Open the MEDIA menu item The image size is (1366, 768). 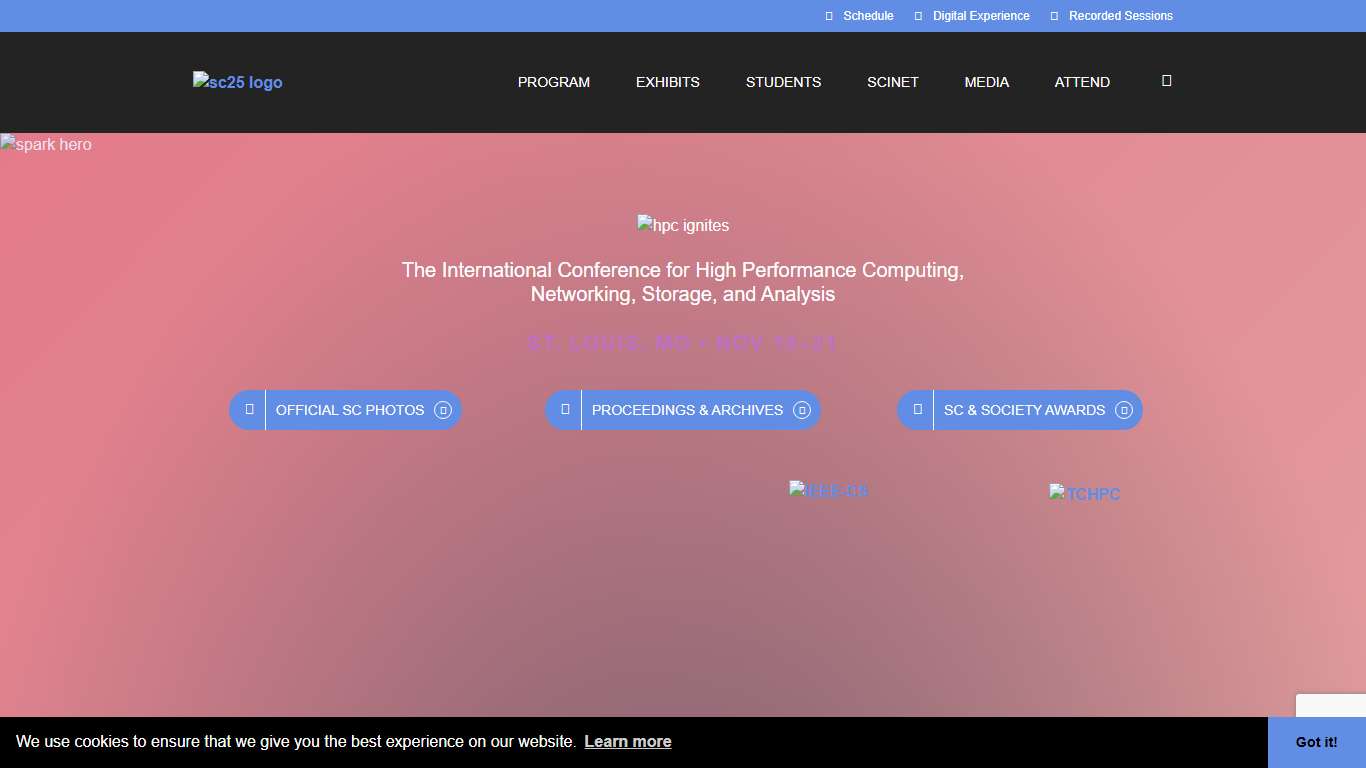[x=986, y=82]
